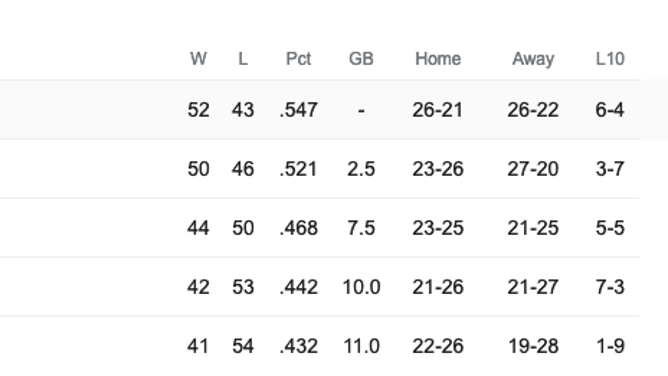Viewport: 668px width, 376px height.
Task: Select the 1-9 last ten record
Action: [610, 346]
